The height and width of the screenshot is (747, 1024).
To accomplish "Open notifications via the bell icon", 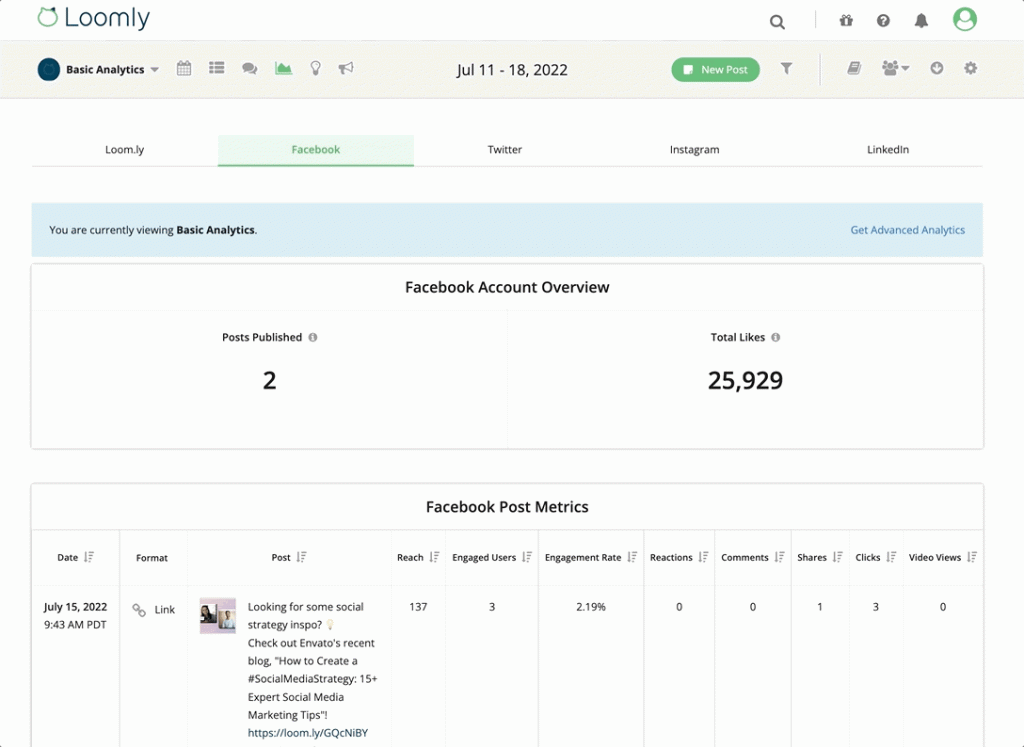I will point(921,20).
